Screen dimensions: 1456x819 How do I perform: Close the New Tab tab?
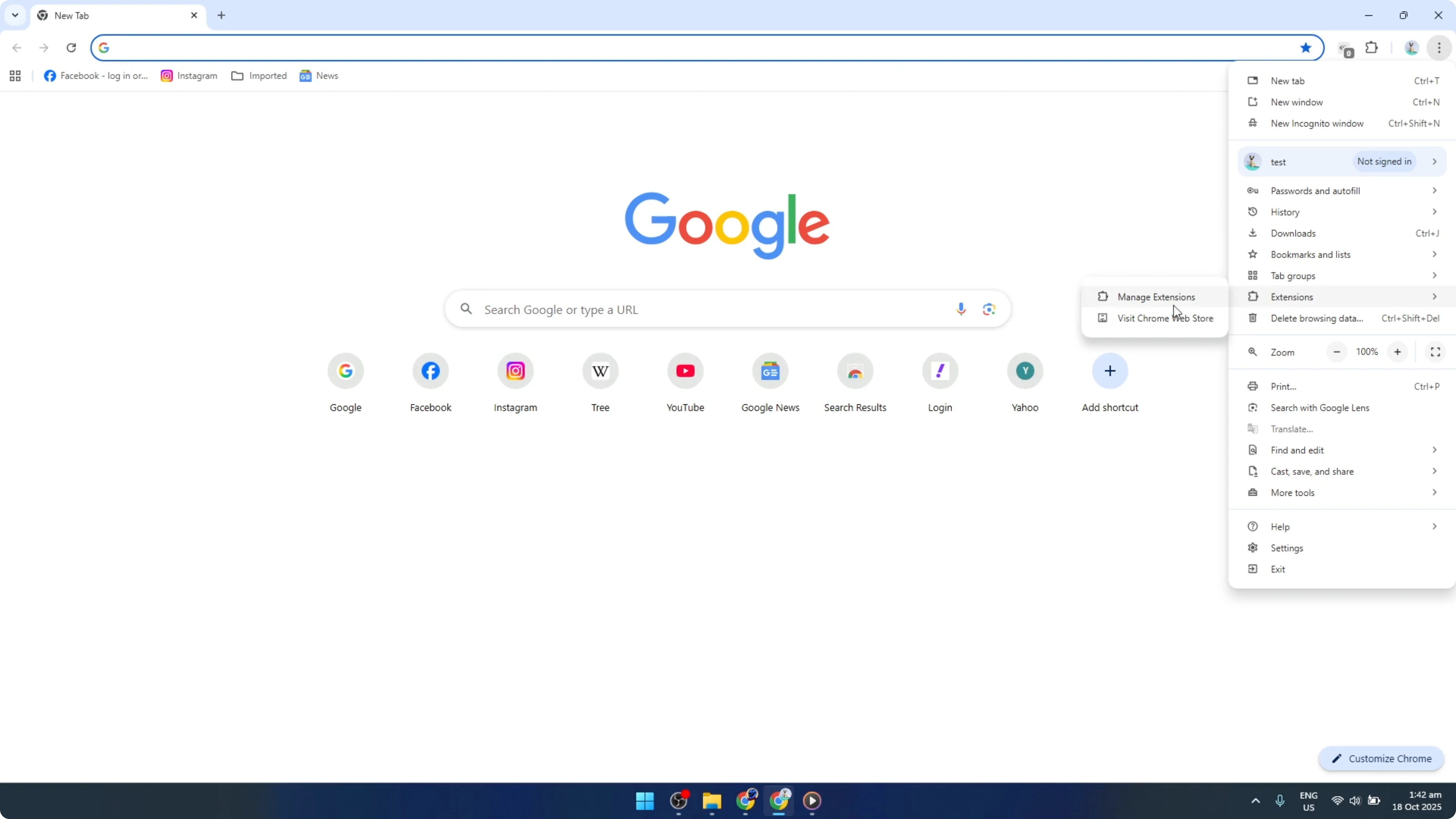194,15
